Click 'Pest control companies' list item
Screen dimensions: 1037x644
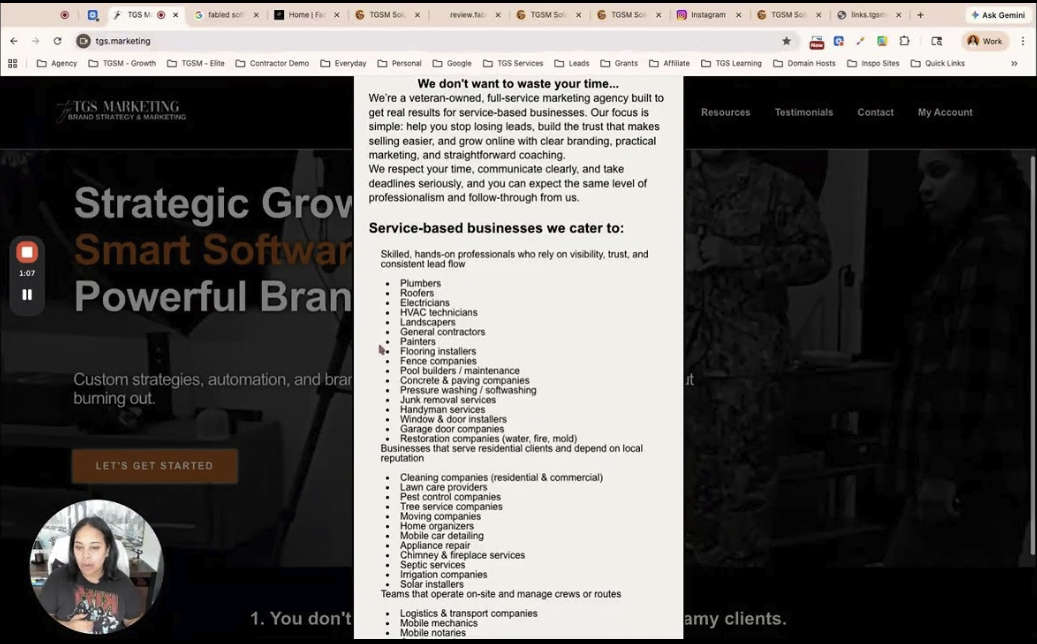pyautogui.click(x=450, y=497)
